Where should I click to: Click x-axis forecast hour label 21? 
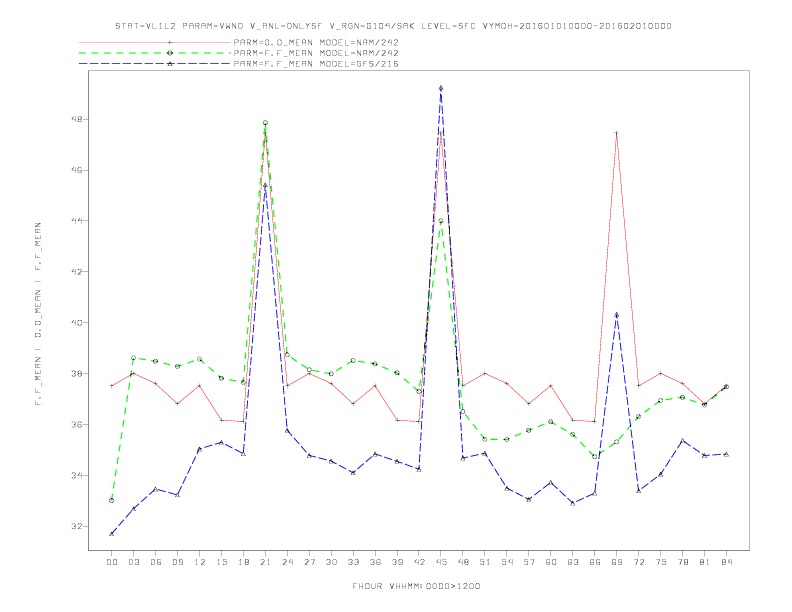[x=265, y=562]
